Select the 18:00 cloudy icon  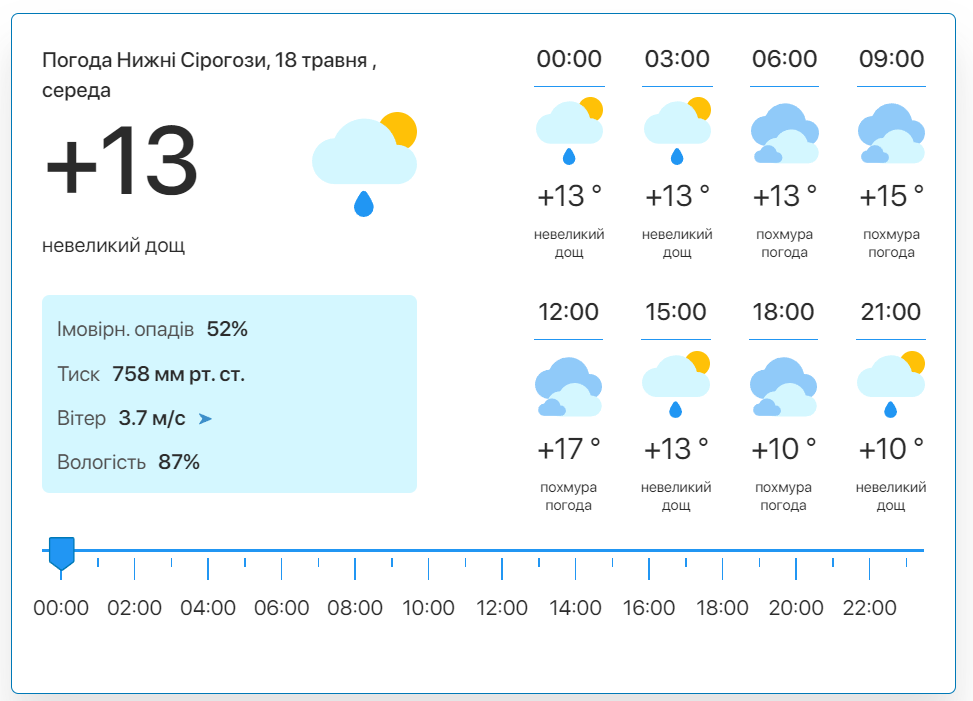click(x=783, y=386)
